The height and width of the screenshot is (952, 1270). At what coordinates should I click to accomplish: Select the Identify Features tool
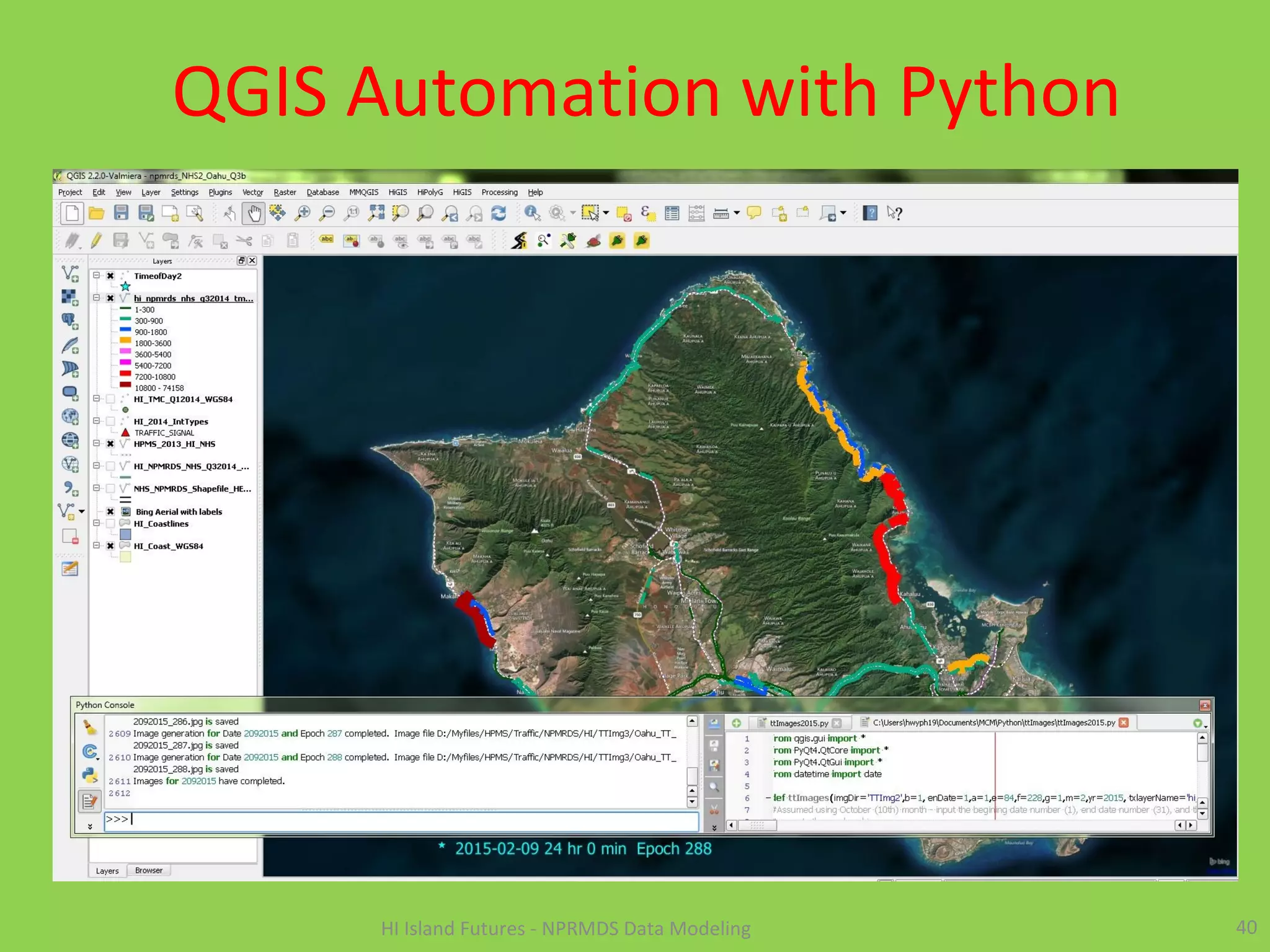[532, 213]
